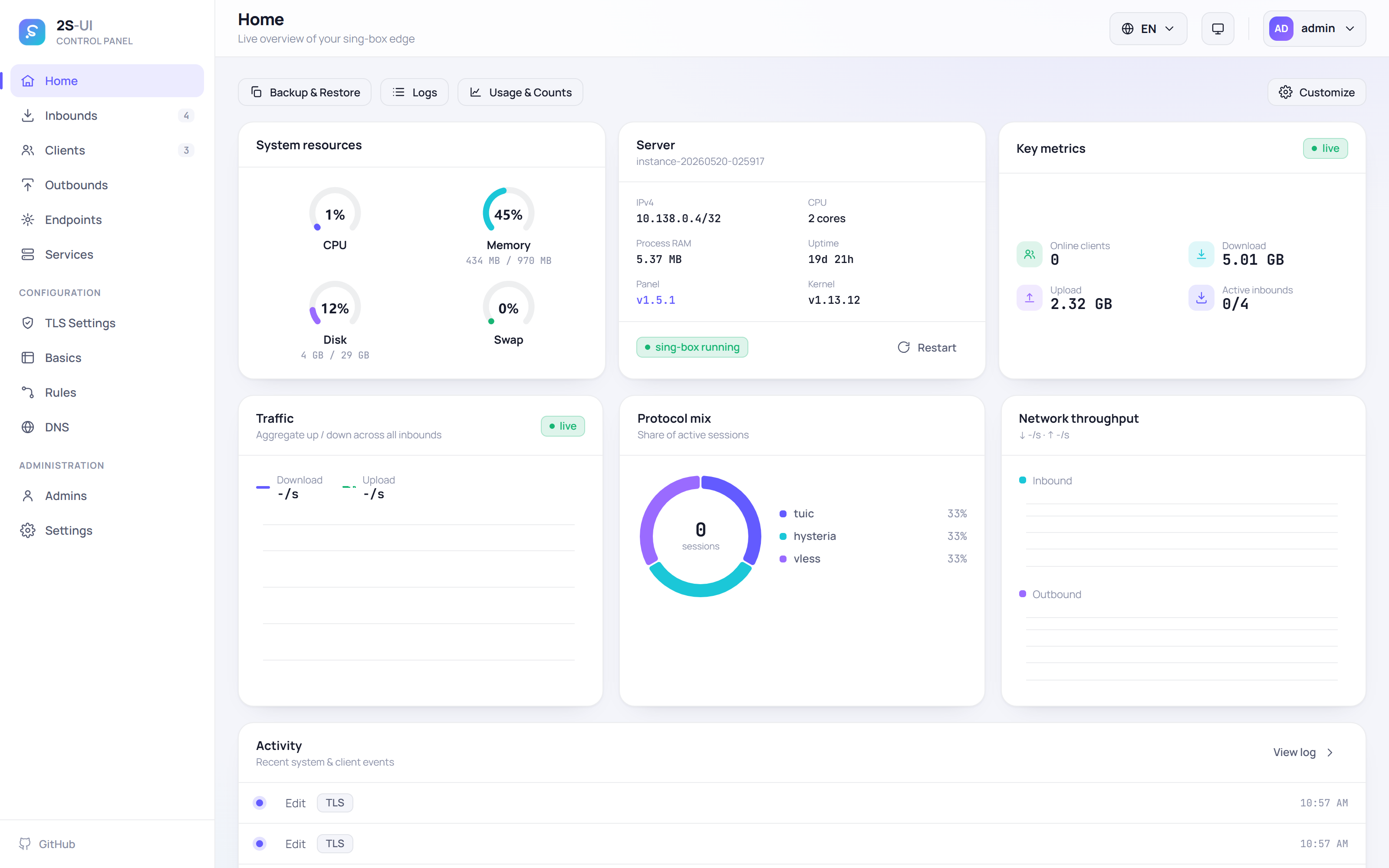Click the Inbounds count badge 4

(x=186, y=115)
